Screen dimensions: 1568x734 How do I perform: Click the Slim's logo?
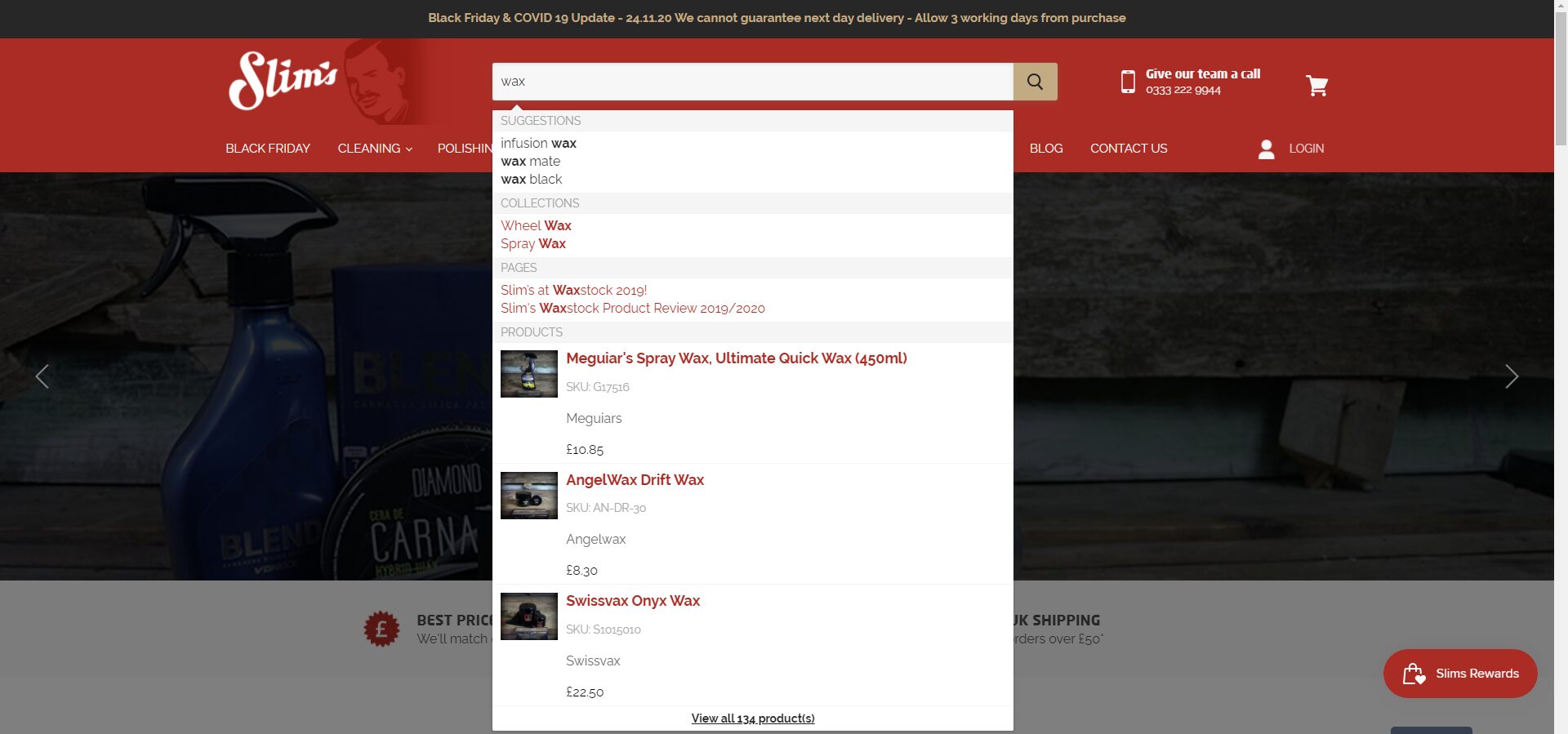click(x=283, y=80)
